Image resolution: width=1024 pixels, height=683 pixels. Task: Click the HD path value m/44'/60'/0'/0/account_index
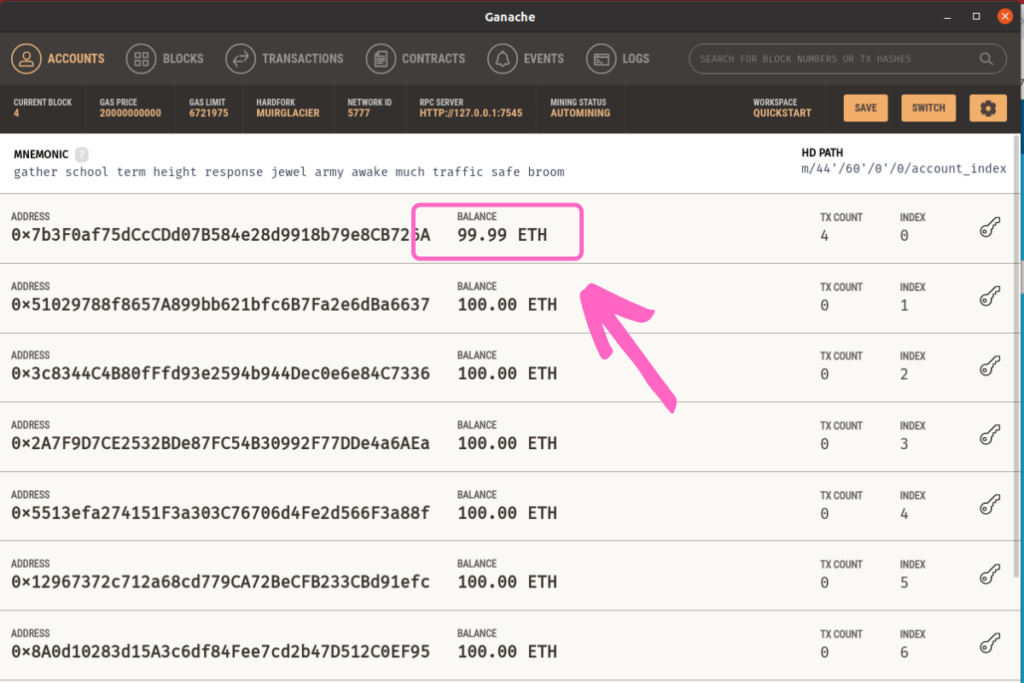pyautogui.click(x=904, y=168)
